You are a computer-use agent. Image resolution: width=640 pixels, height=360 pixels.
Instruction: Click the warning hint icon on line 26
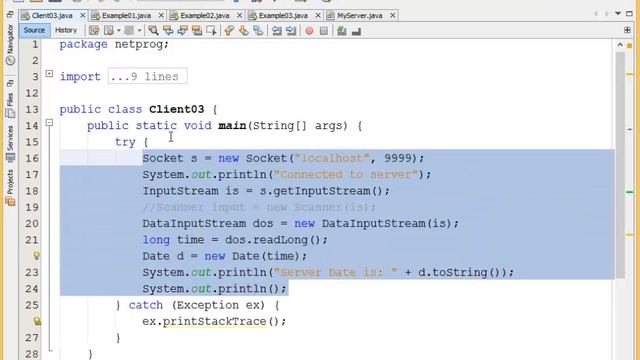click(37, 321)
